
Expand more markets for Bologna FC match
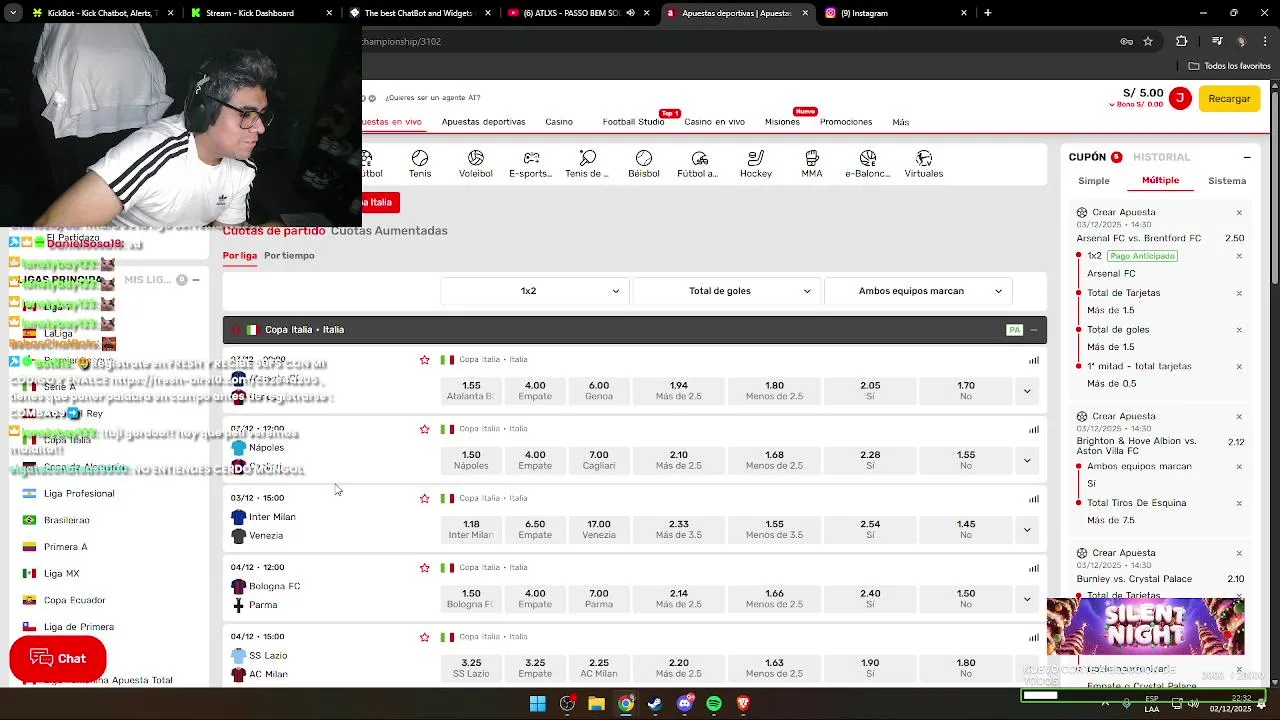point(1027,598)
